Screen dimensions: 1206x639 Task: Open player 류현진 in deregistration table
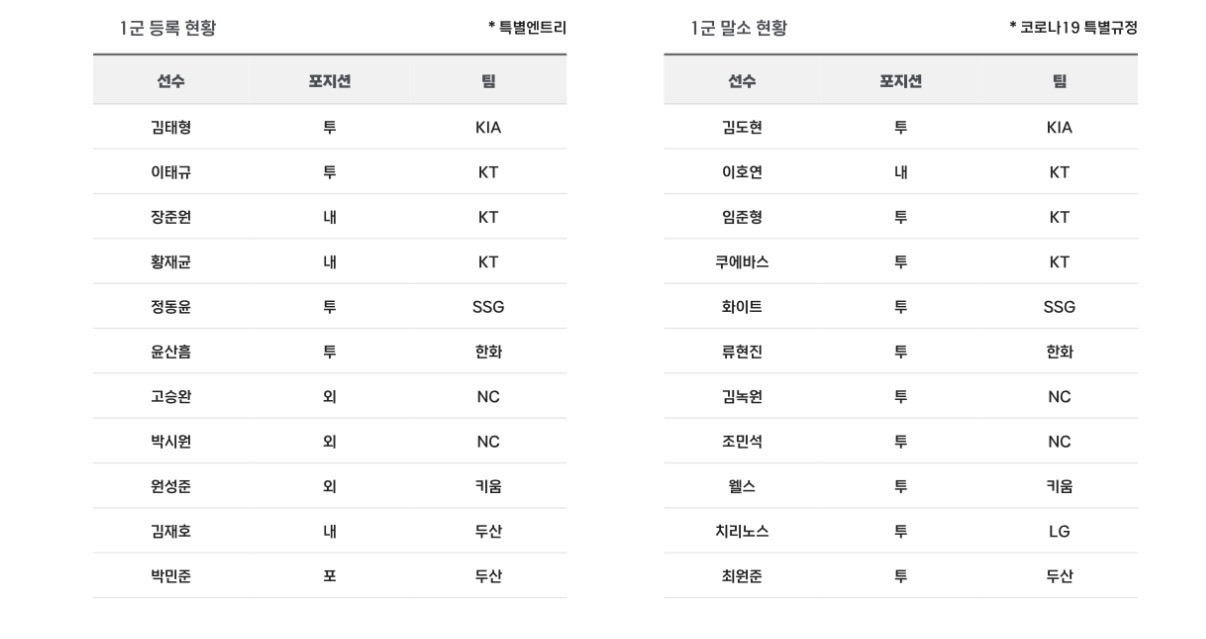point(742,352)
